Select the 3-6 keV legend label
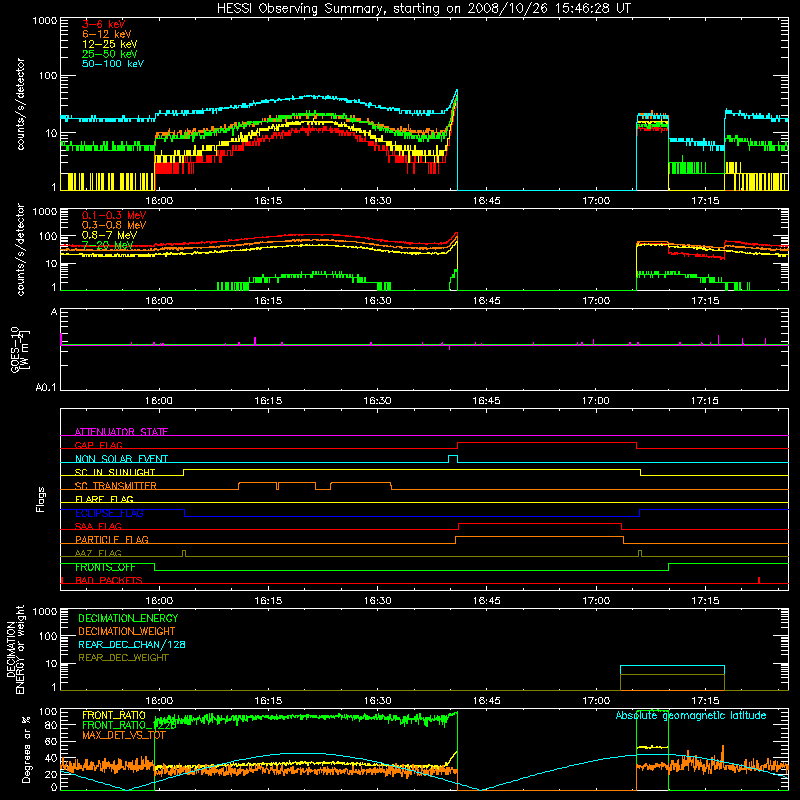The image size is (800, 800). click(104, 24)
